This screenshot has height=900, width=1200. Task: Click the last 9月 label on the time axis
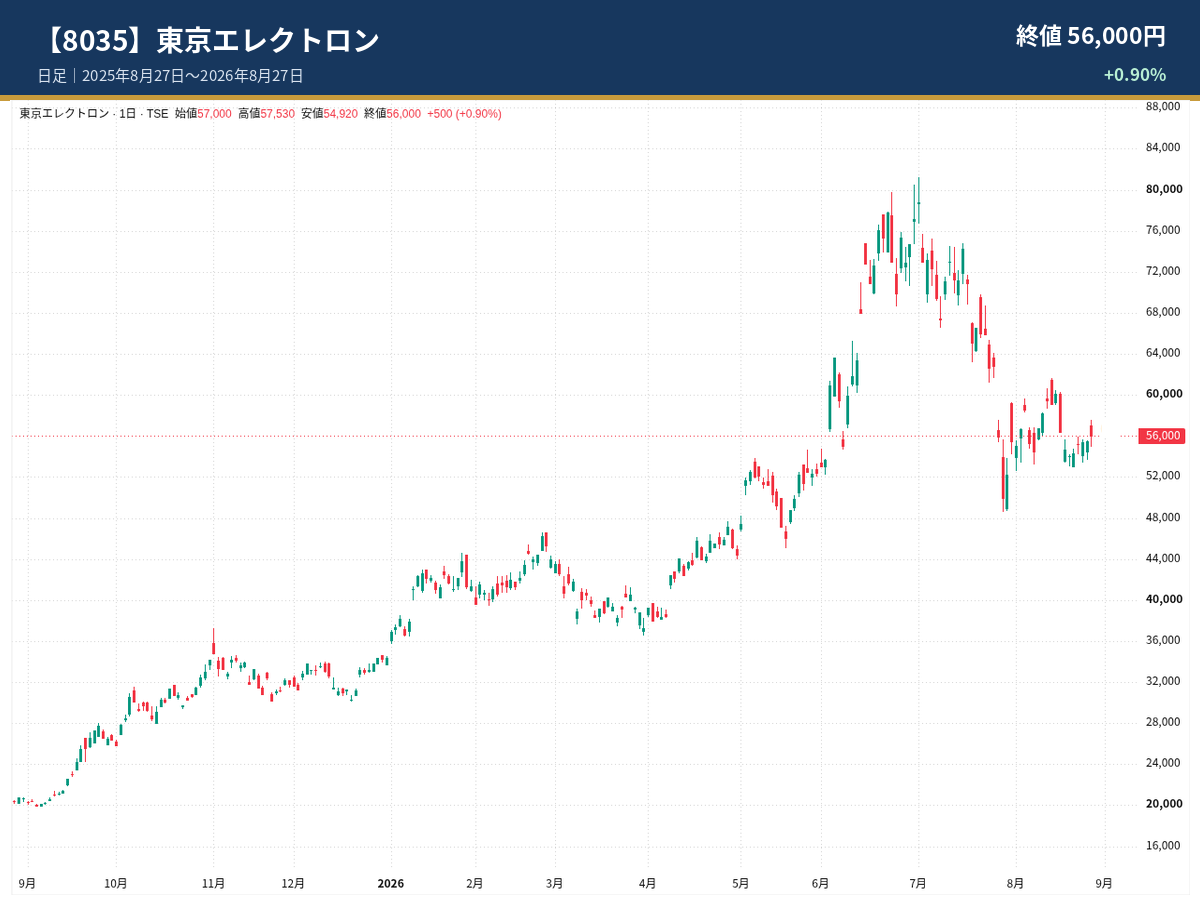click(x=1104, y=884)
